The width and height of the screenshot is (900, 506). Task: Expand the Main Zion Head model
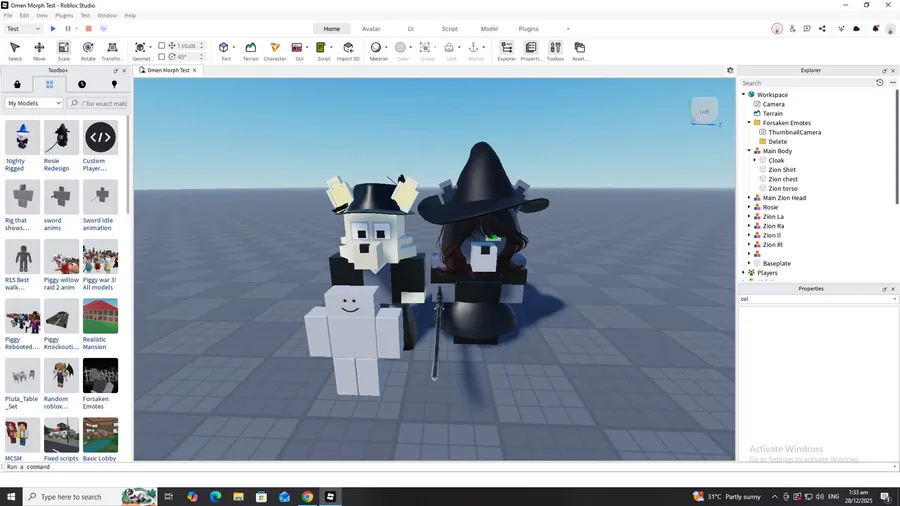point(750,198)
